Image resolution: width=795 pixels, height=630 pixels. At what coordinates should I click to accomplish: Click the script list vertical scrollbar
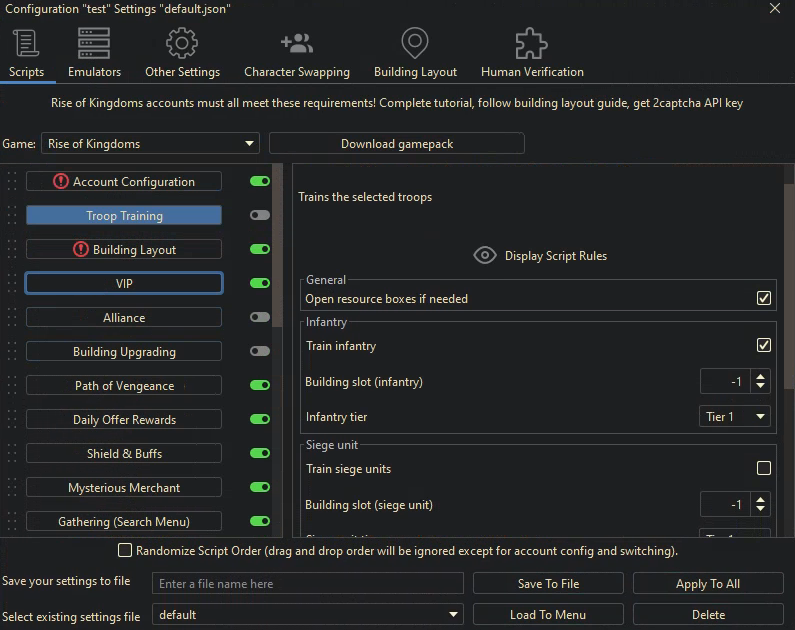[277, 245]
